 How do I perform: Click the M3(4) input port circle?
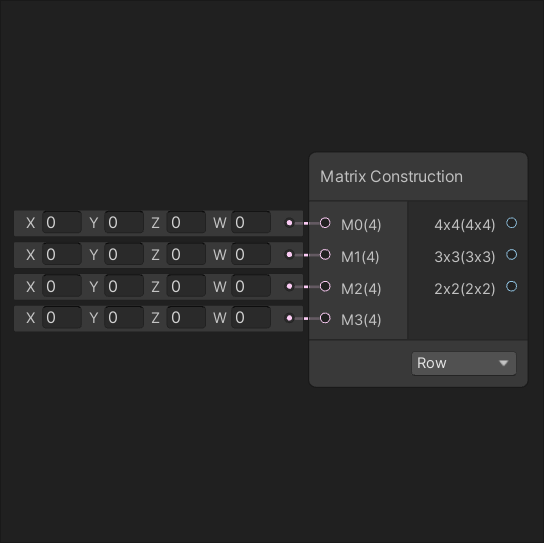click(325, 318)
